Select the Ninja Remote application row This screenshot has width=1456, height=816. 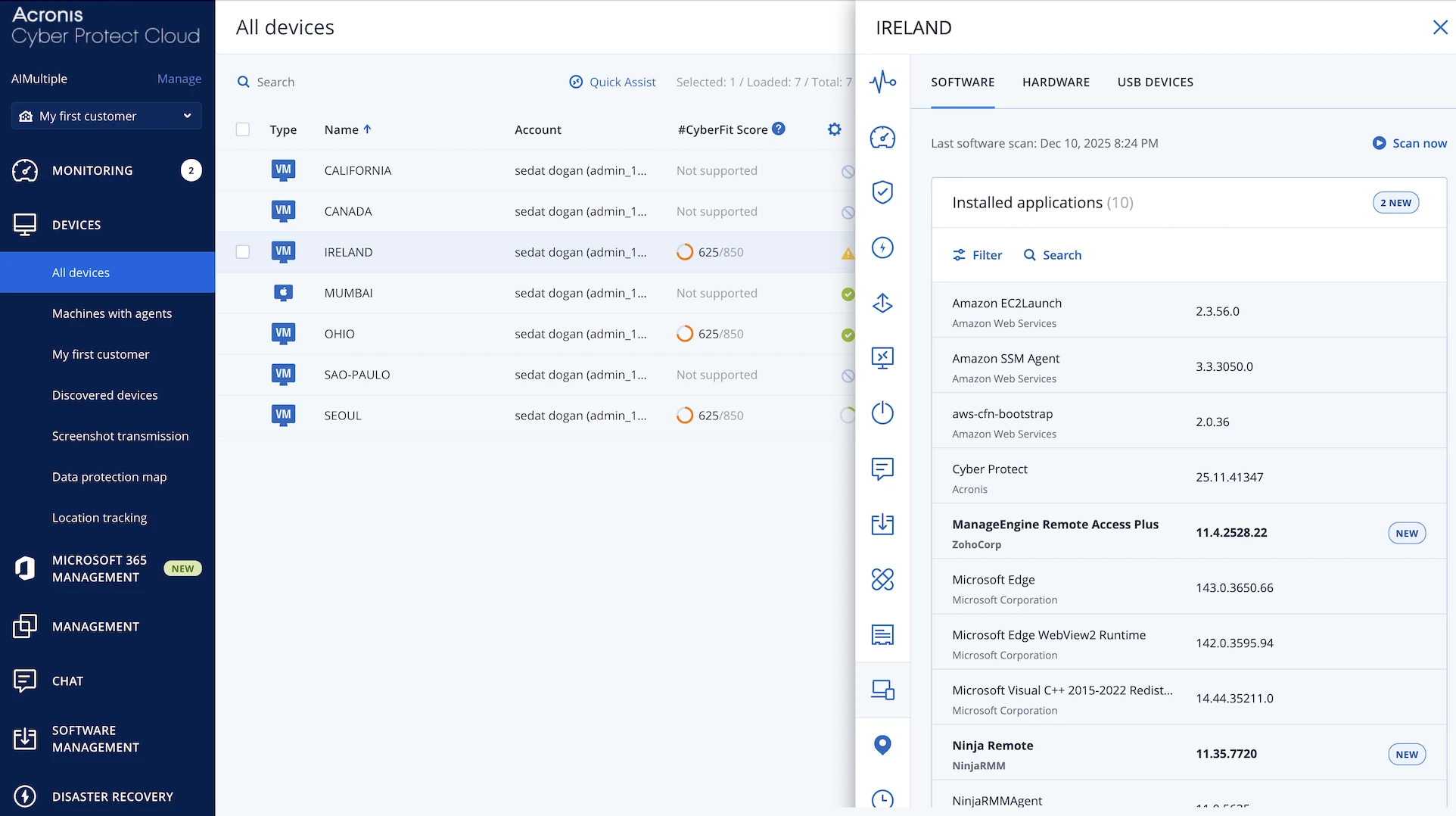tap(1189, 754)
